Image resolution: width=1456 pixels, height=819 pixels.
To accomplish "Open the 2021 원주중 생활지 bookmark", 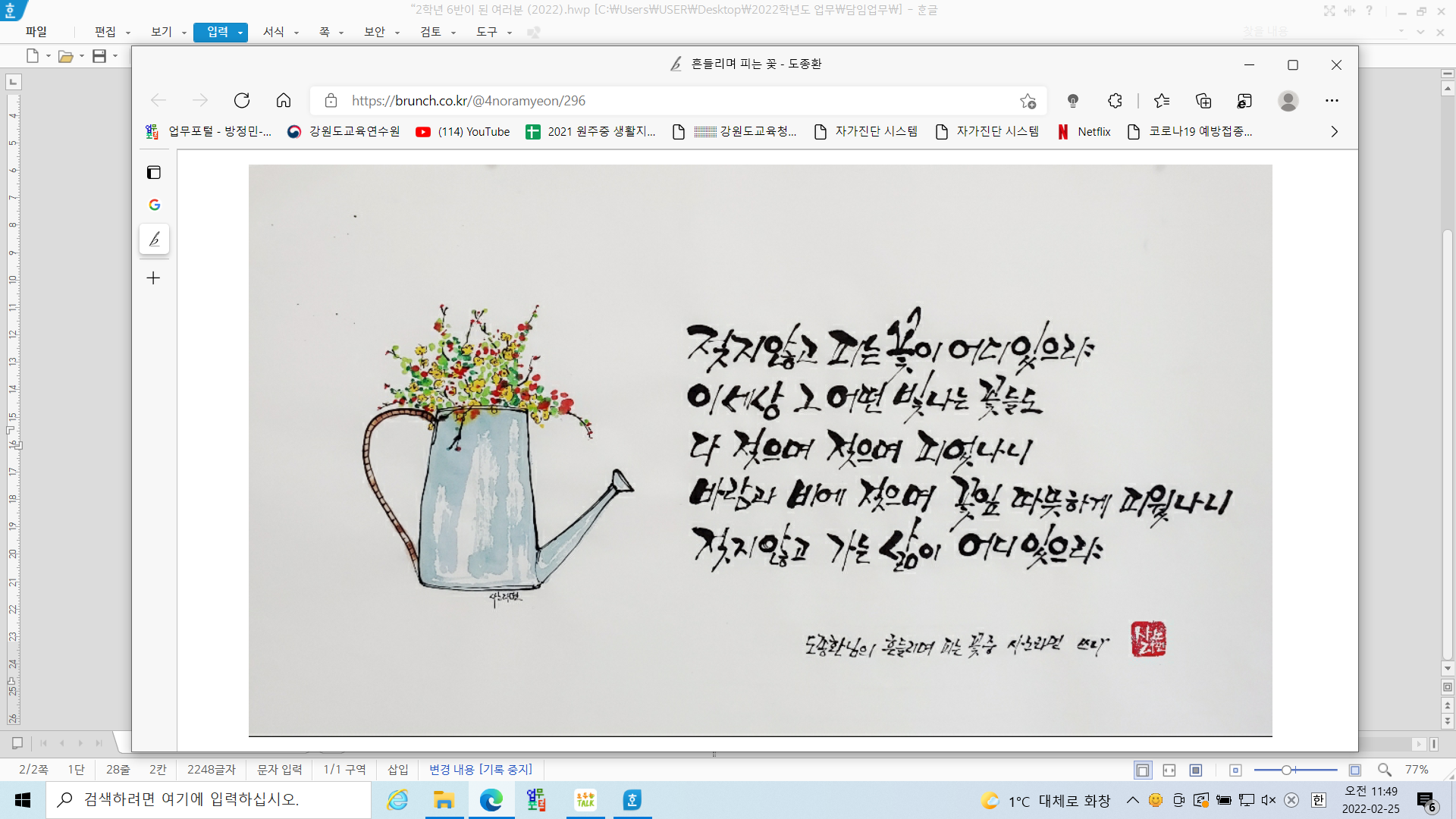I will [x=591, y=131].
